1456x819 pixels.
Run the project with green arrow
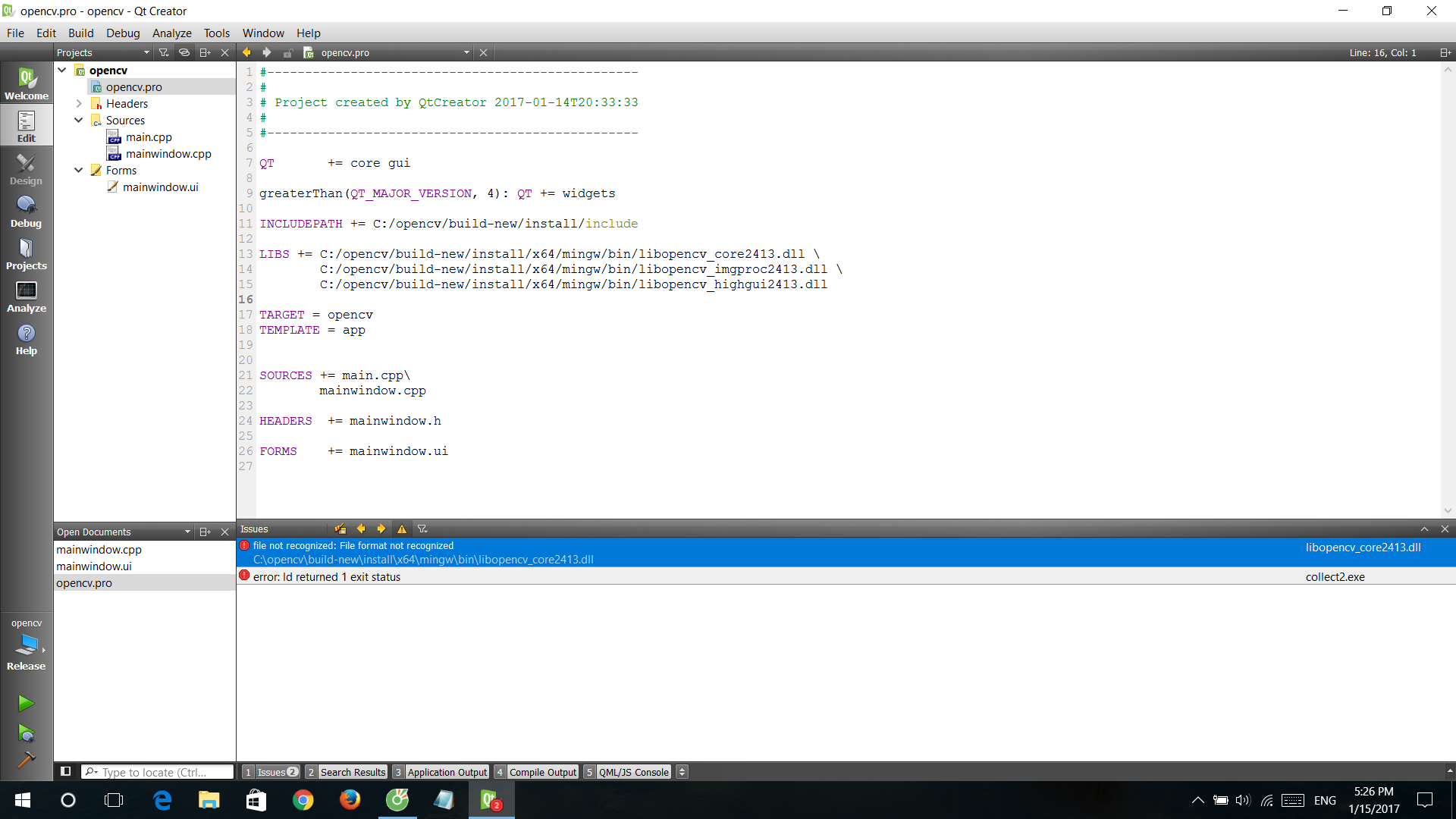[x=26, y=703]
